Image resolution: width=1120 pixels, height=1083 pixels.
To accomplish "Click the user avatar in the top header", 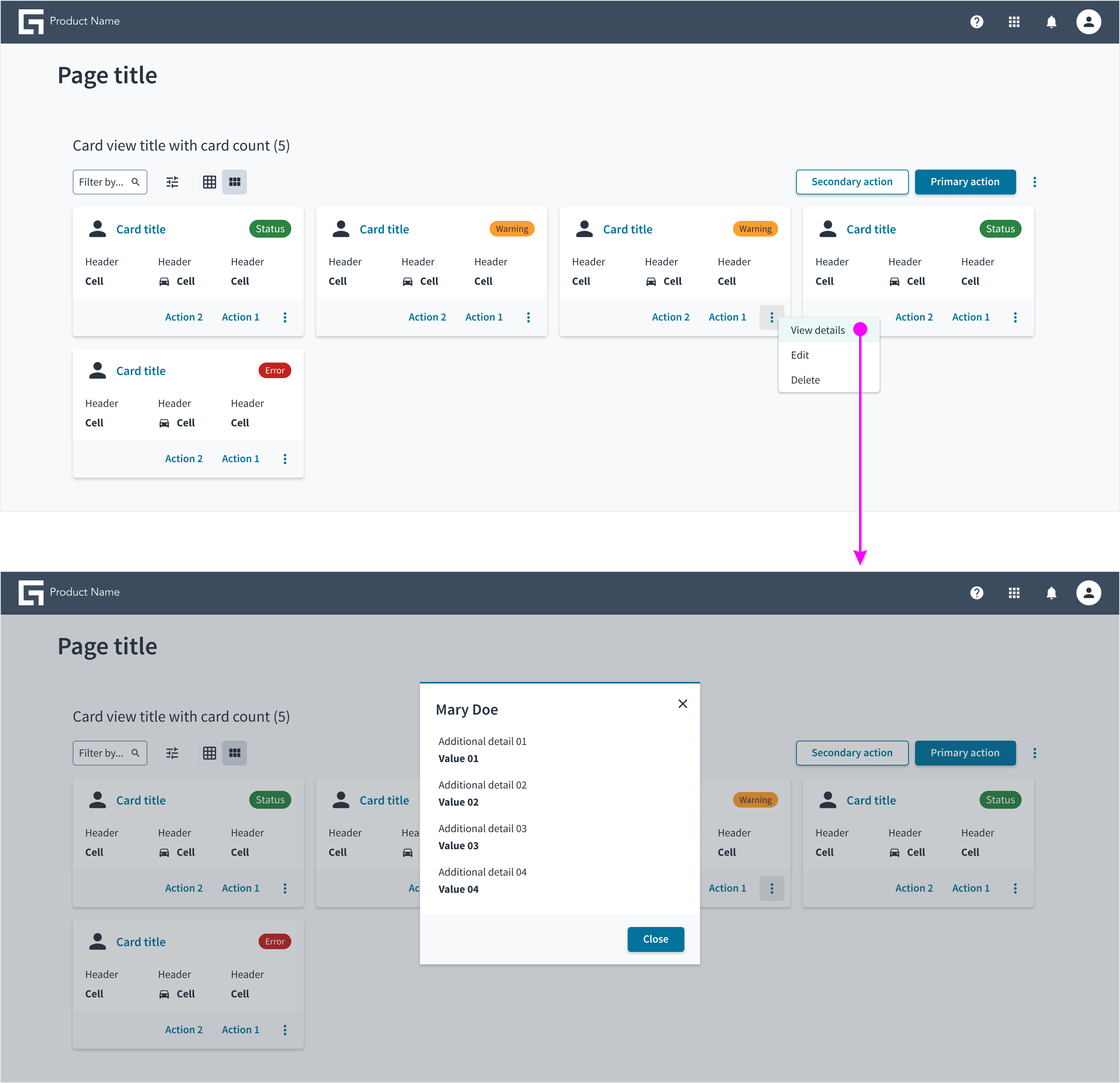I will (x=1088, y=22).
